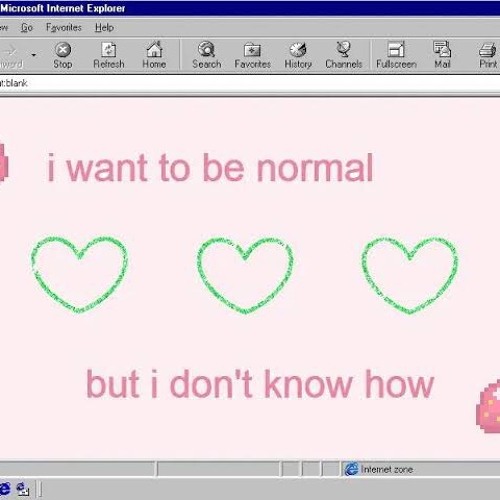The image size is (500, 500).
Task: Go to the Home page
Action: [154, 55]
